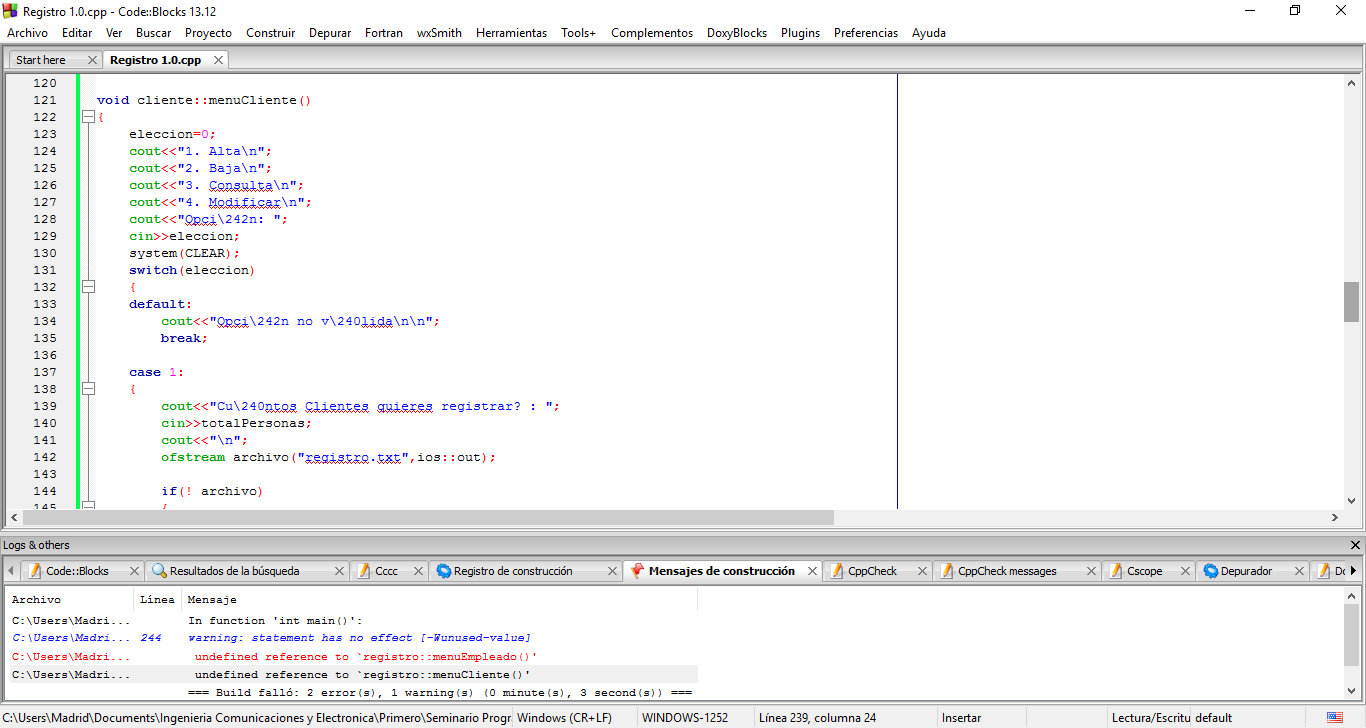Close the Cccc log tab
Screen dimensions: 1366x728
point(420,571)
